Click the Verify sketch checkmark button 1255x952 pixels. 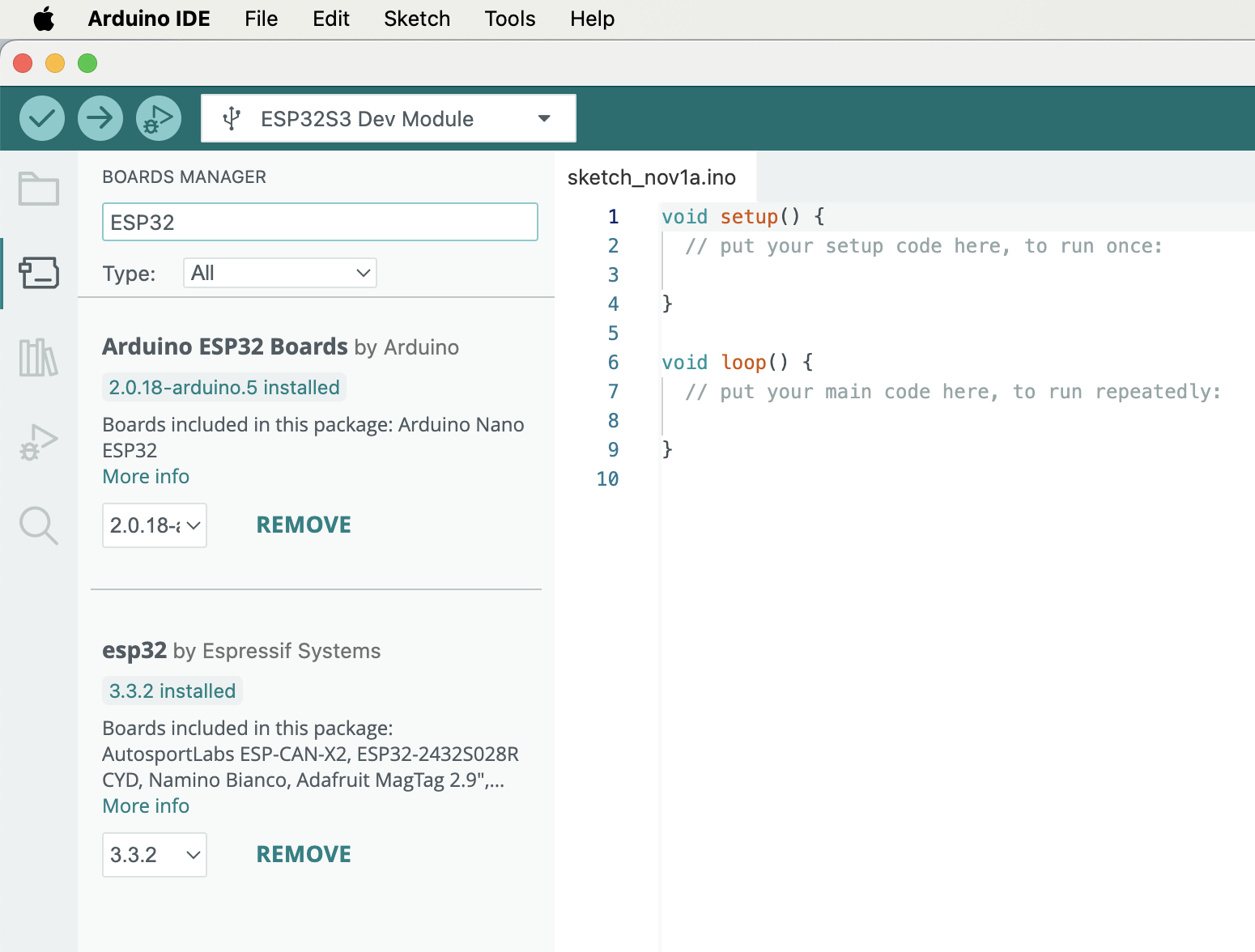click(x=42, y=118)
